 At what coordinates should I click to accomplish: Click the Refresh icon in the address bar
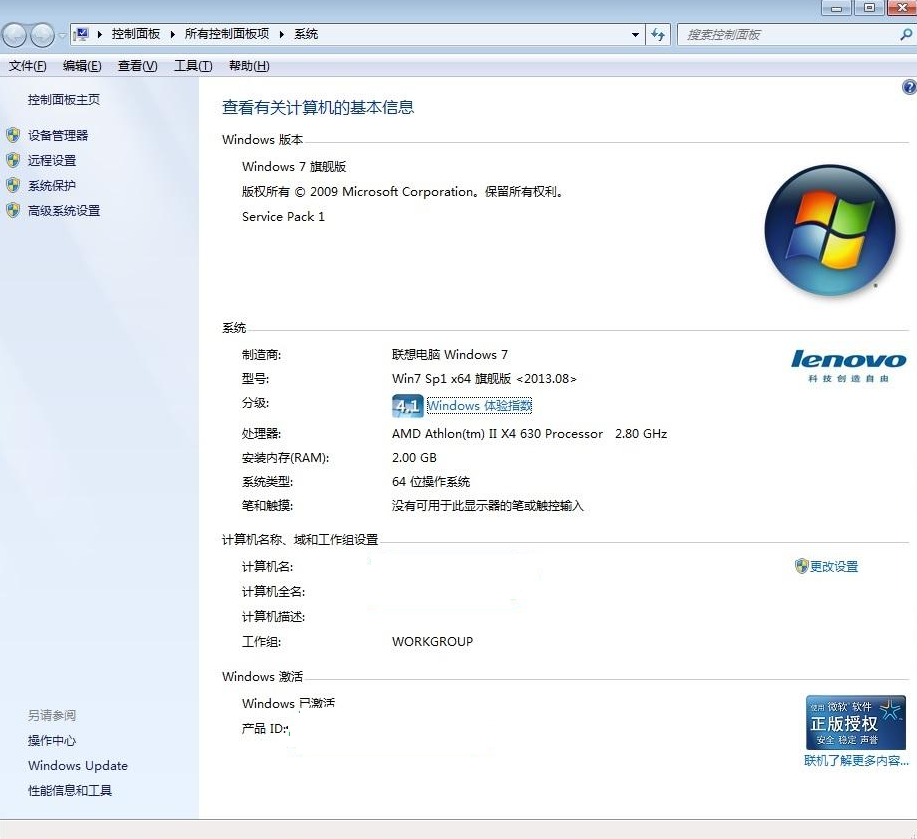pyautogui.click(x=658, y=33)
